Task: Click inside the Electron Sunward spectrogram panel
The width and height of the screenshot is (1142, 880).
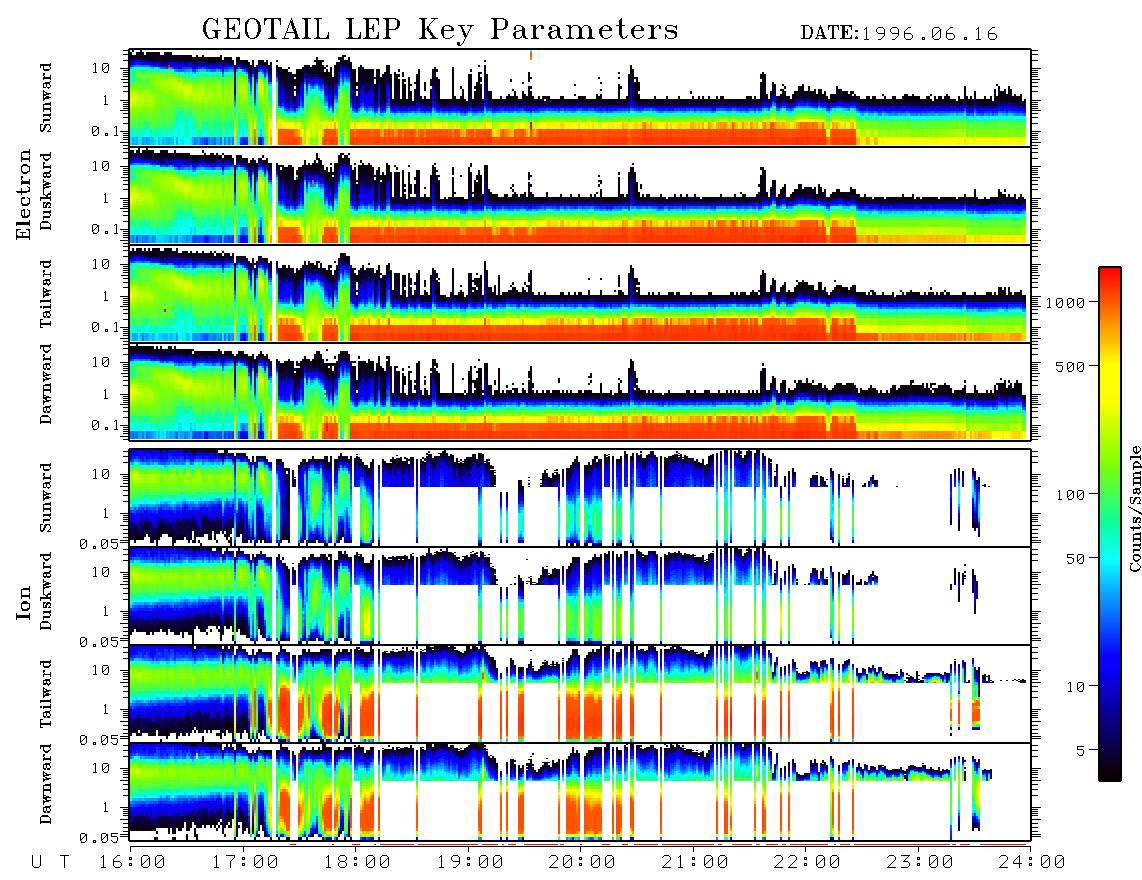Action: [579, 98]
